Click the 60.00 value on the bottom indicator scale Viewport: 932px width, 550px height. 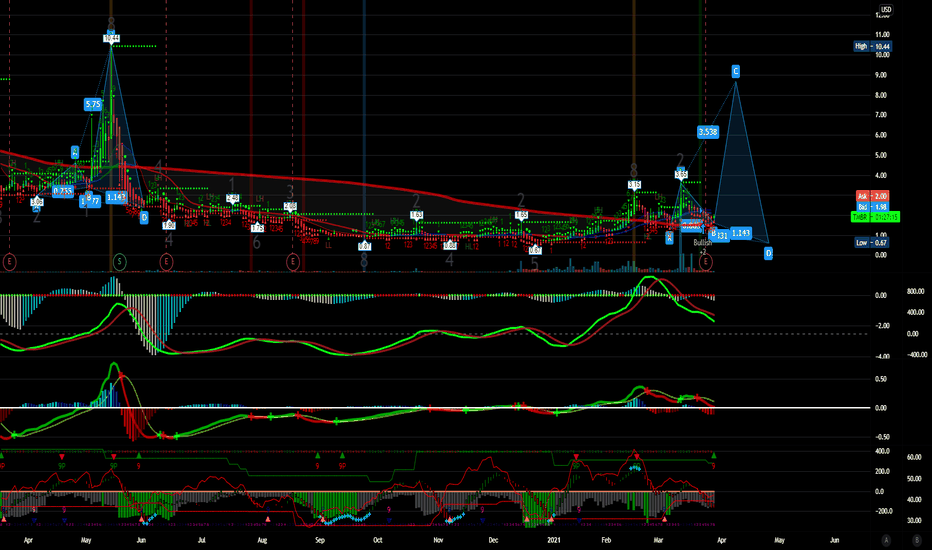914,457
